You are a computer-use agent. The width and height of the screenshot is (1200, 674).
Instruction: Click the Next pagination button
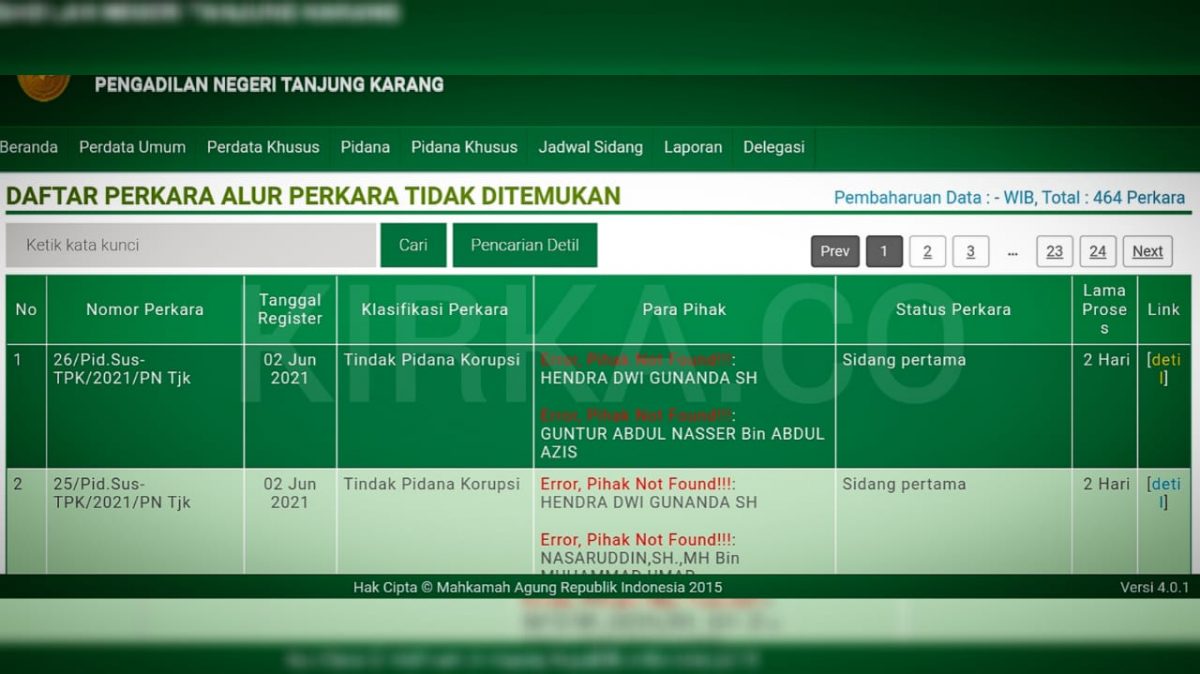pyautogui.click(x=1147, y=252)
